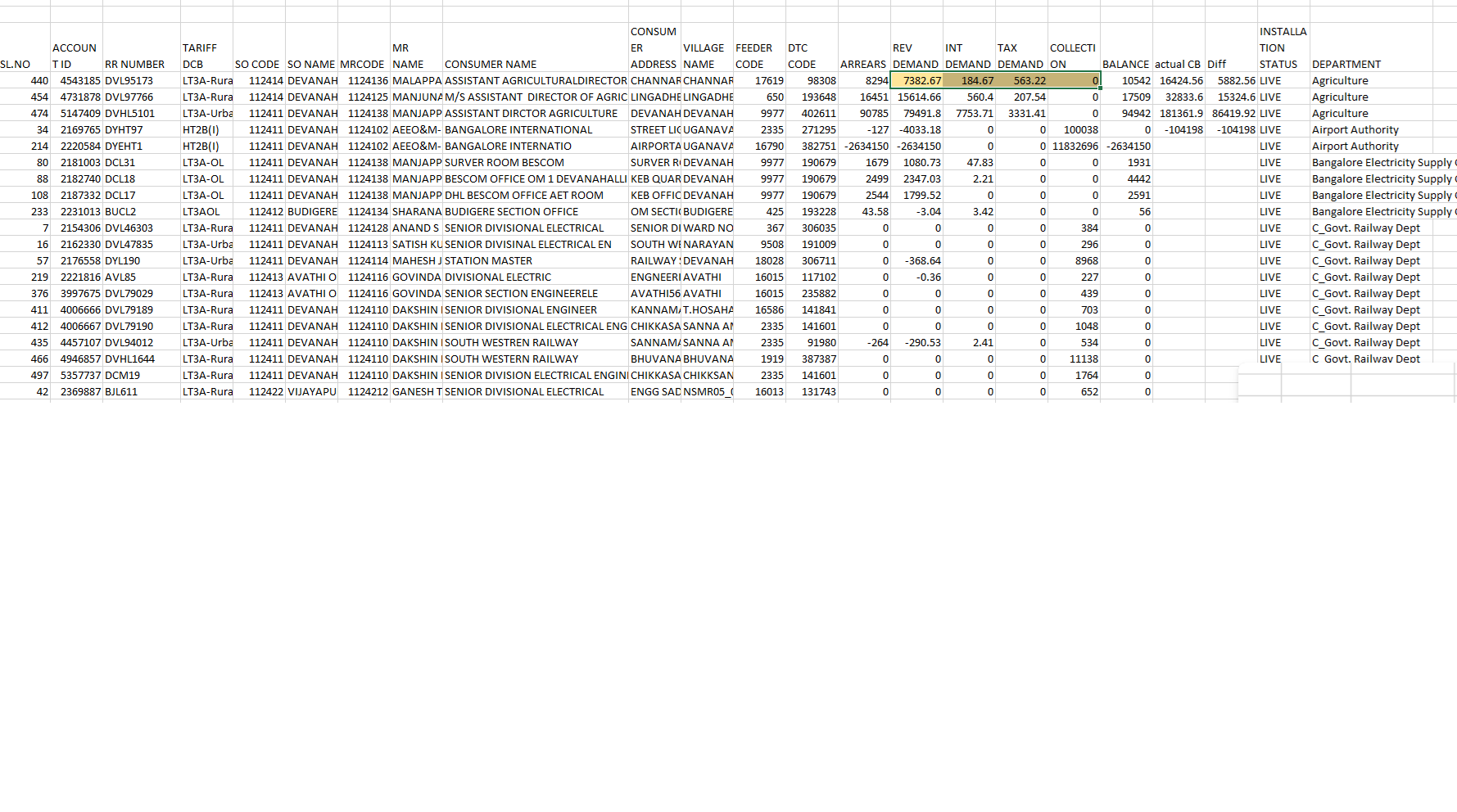The image size is (1457, 812).
Task: Click Diff value 5882.56
Action: pos(1231,80)
